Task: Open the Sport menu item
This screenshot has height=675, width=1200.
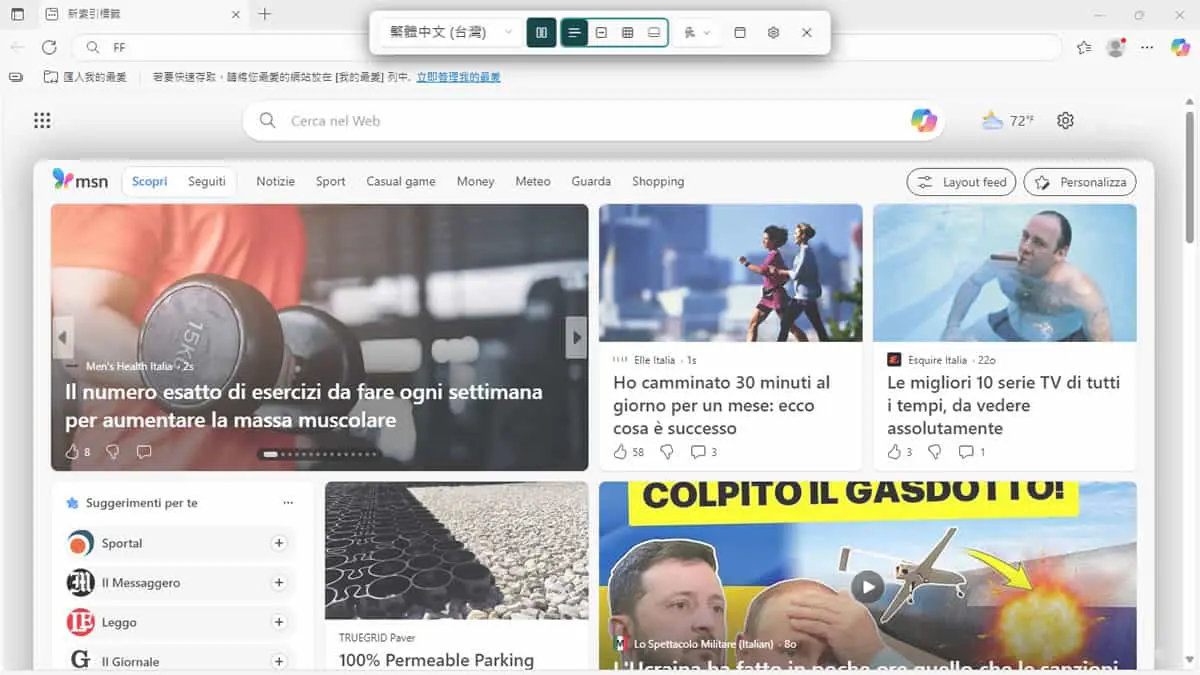Action: click(330, 181)
